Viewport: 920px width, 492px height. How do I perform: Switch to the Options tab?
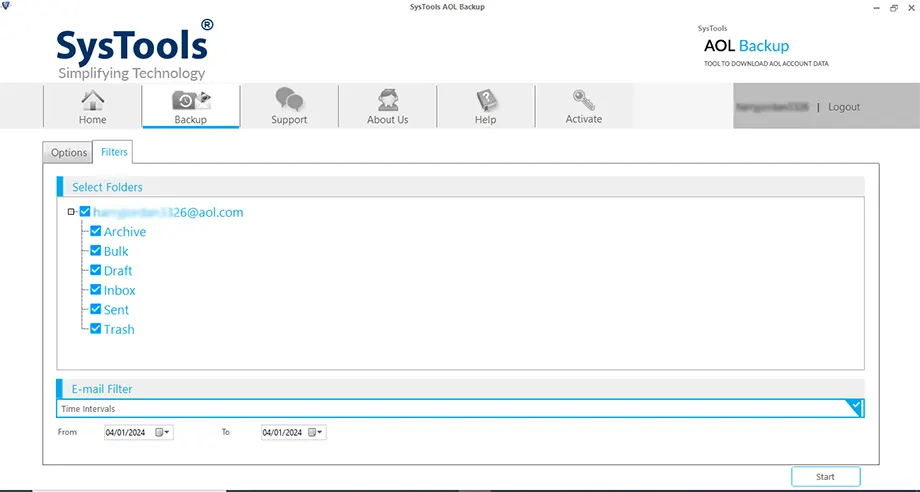point(69,152)
